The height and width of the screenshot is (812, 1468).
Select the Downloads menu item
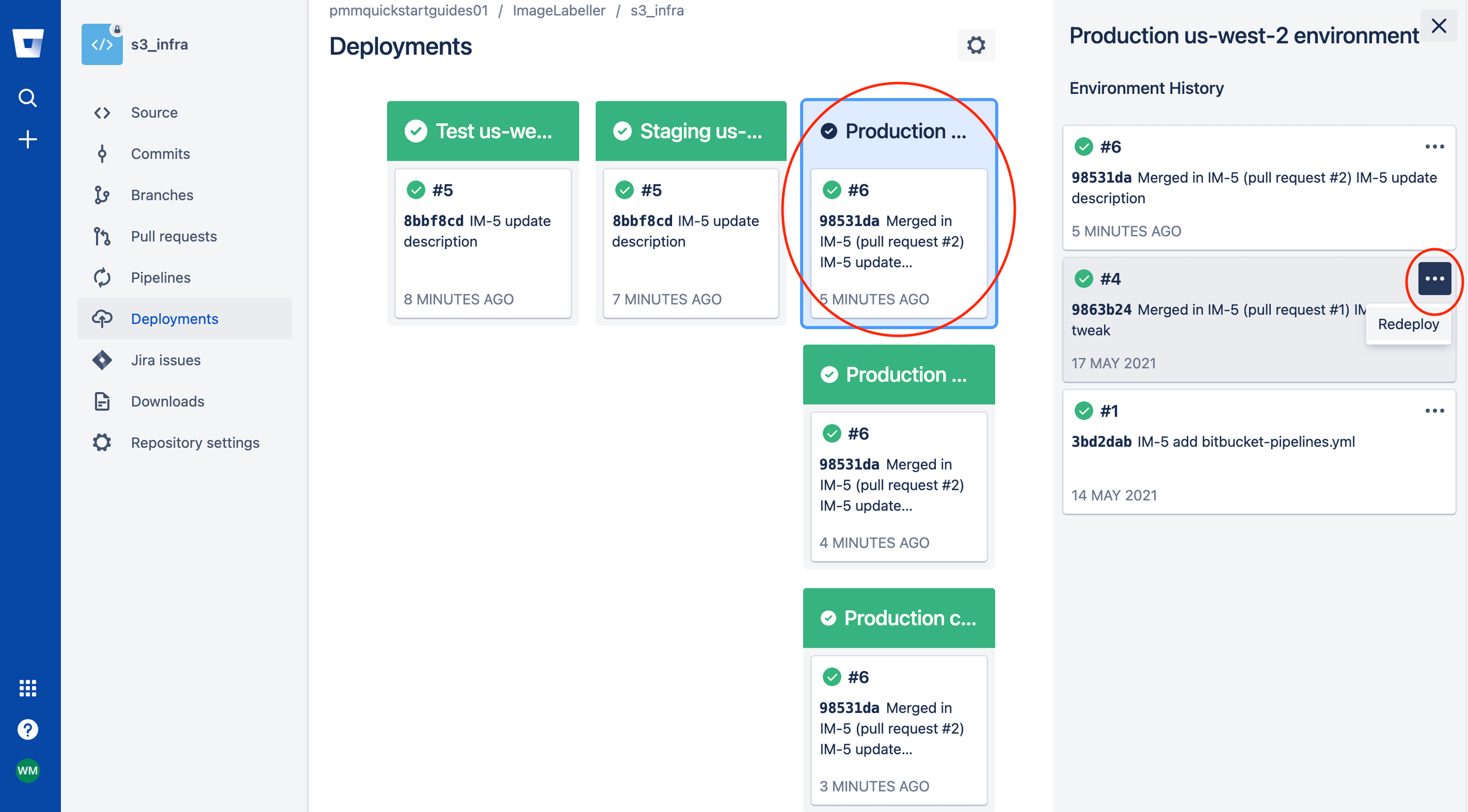(x=168, y=400)
